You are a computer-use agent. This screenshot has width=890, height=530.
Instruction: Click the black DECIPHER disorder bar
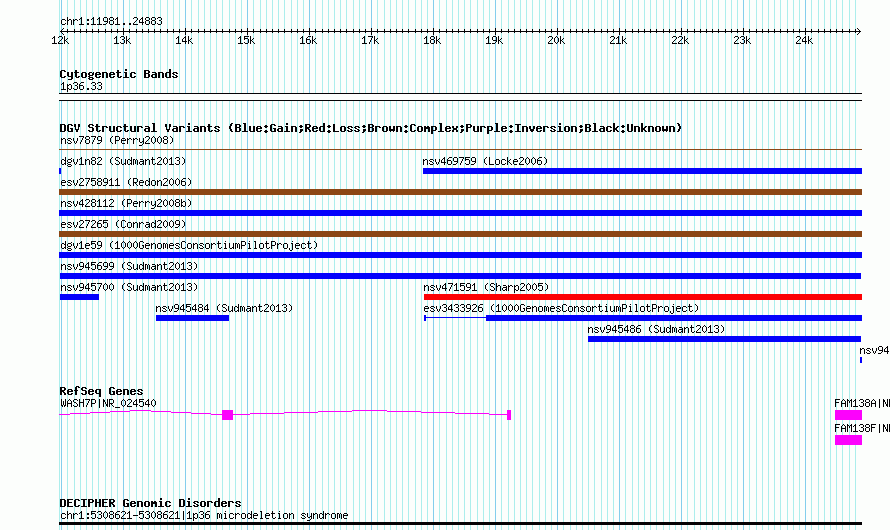tap(460, 524)
